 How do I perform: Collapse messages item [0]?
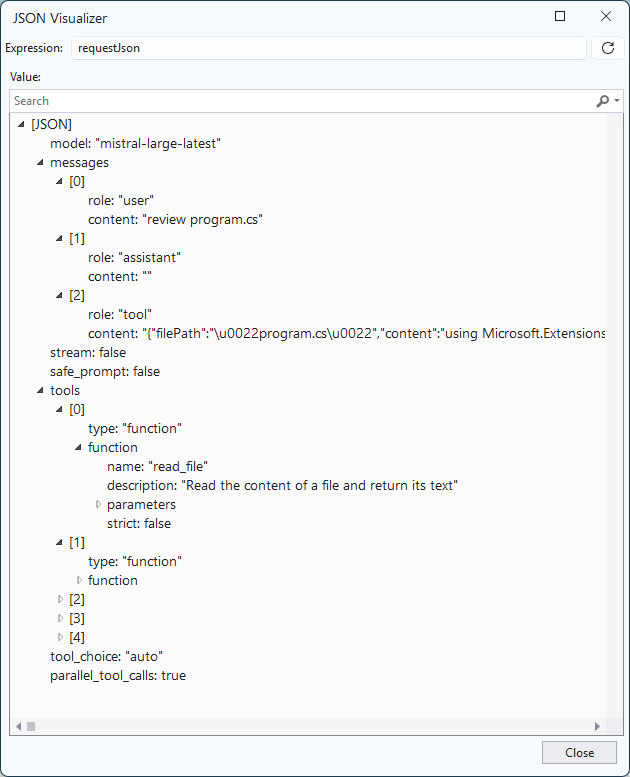click(x=59, y=181)
